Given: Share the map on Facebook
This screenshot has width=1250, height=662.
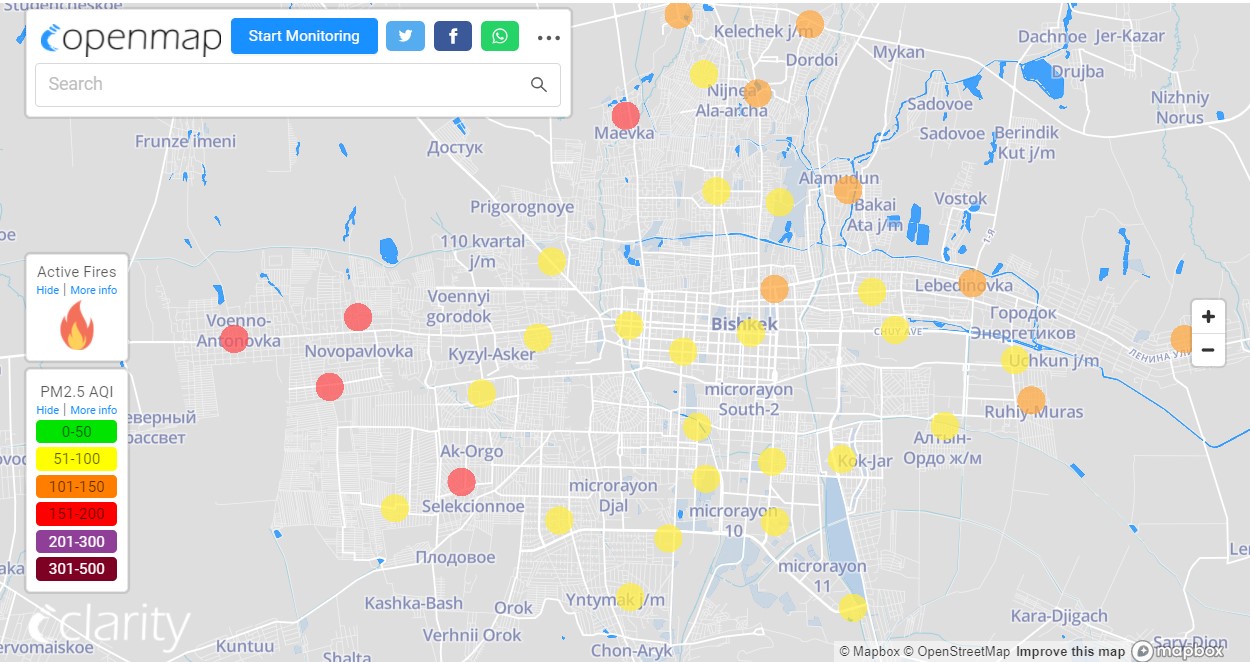Looking at the screenshot, I should (x=453, y=36).
